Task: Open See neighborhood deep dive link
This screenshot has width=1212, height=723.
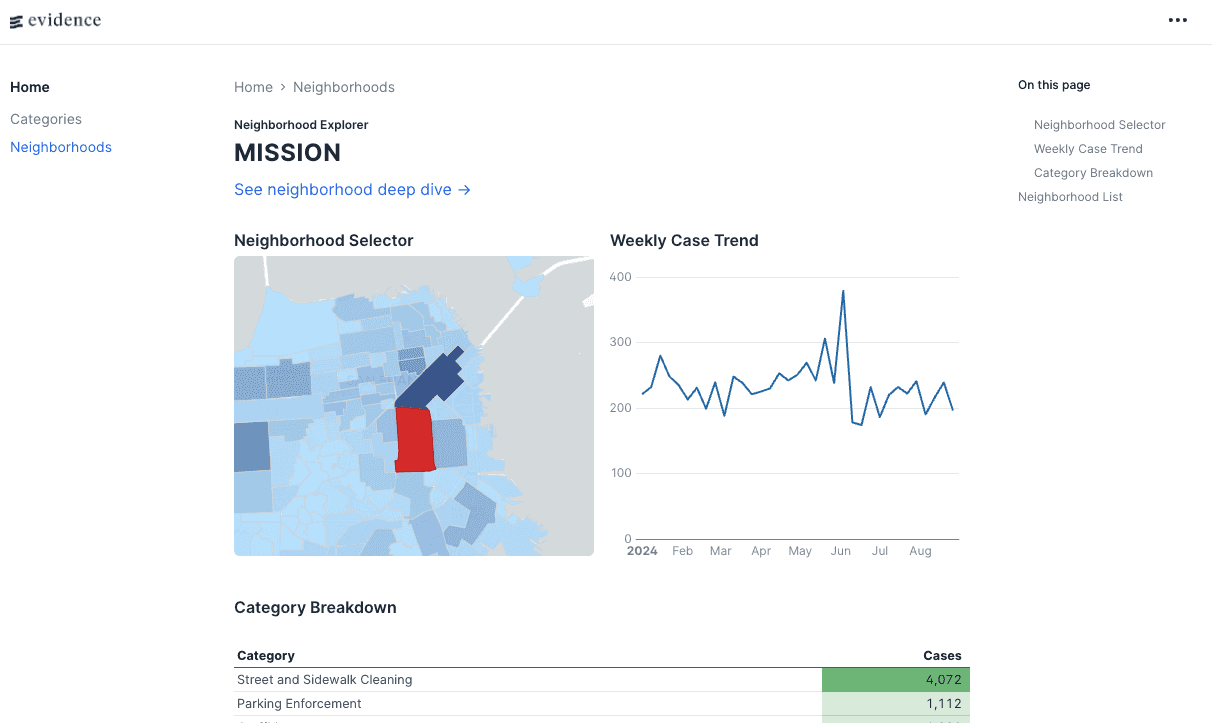Action: 352,190
